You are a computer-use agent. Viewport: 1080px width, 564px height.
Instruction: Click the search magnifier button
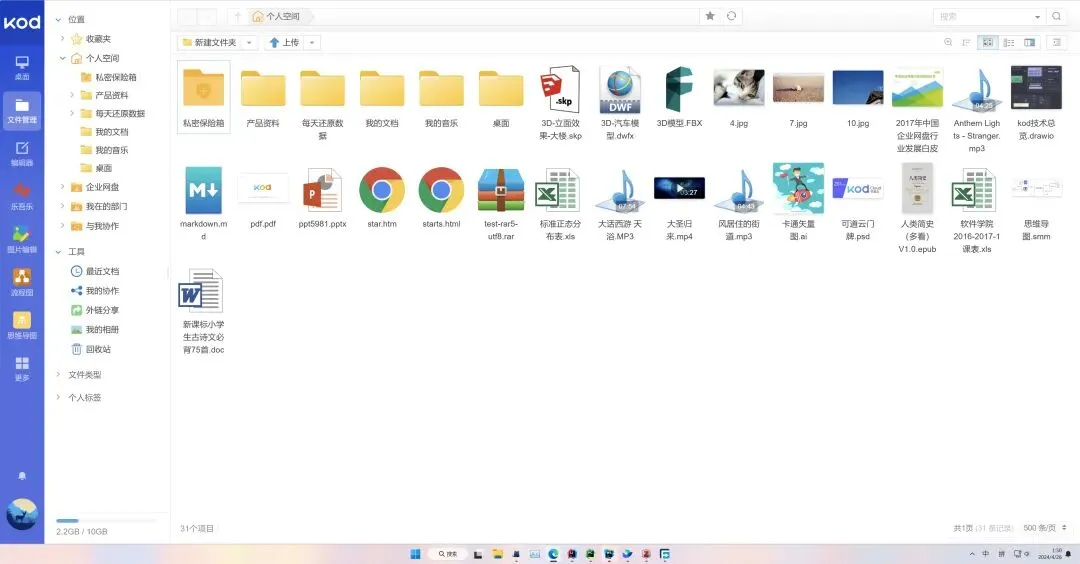click(x=1056, y=16)
